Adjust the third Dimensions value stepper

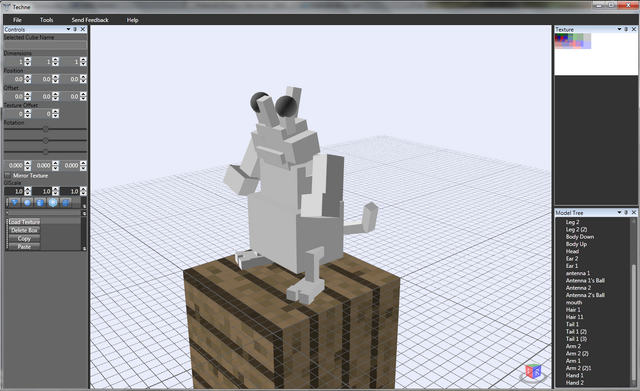pos(83,62)
